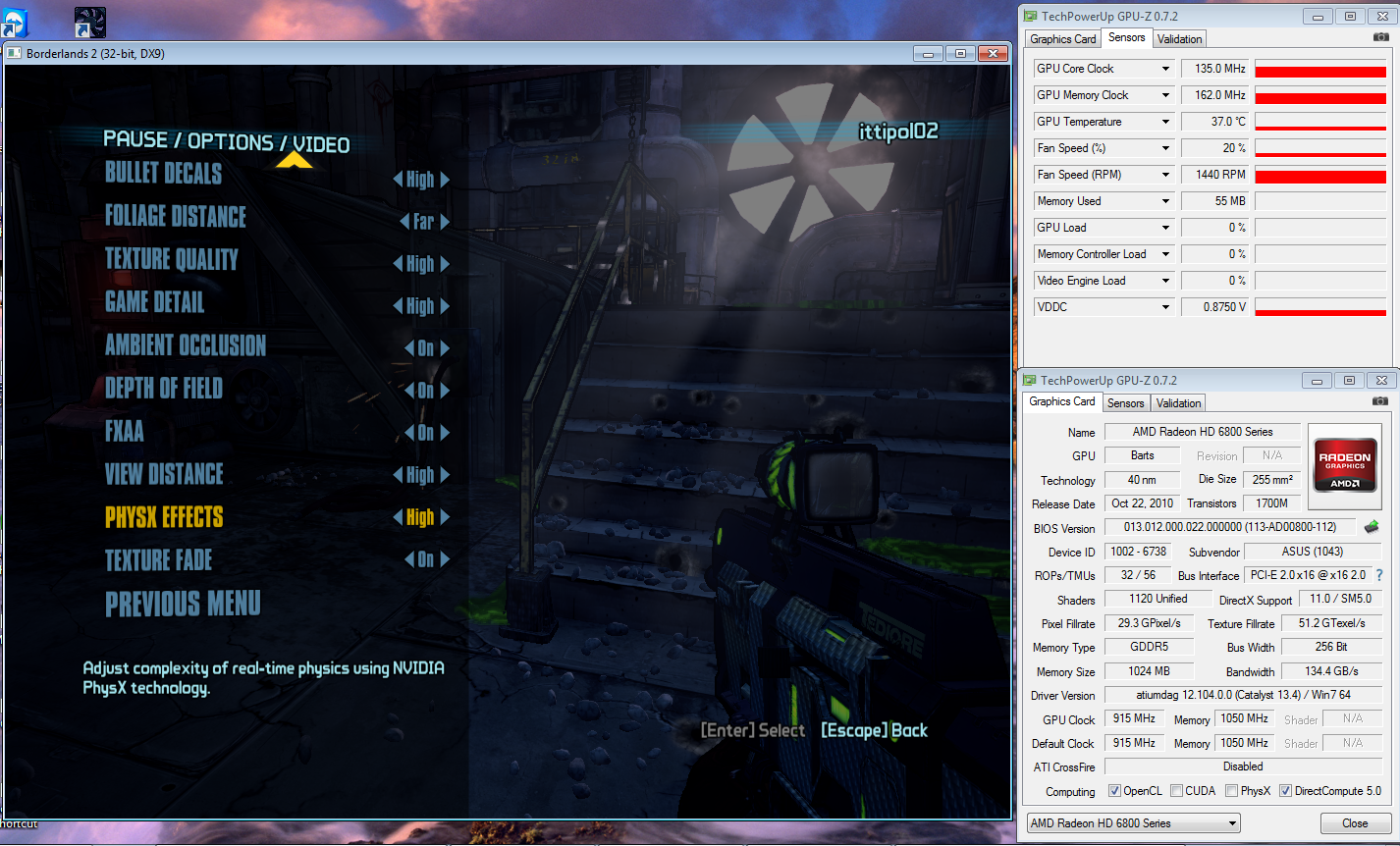The image size is (1400, 846).
Task: Click the Name field showing AMD Radeon HD 6800 Series
Action: point(1203,432)
